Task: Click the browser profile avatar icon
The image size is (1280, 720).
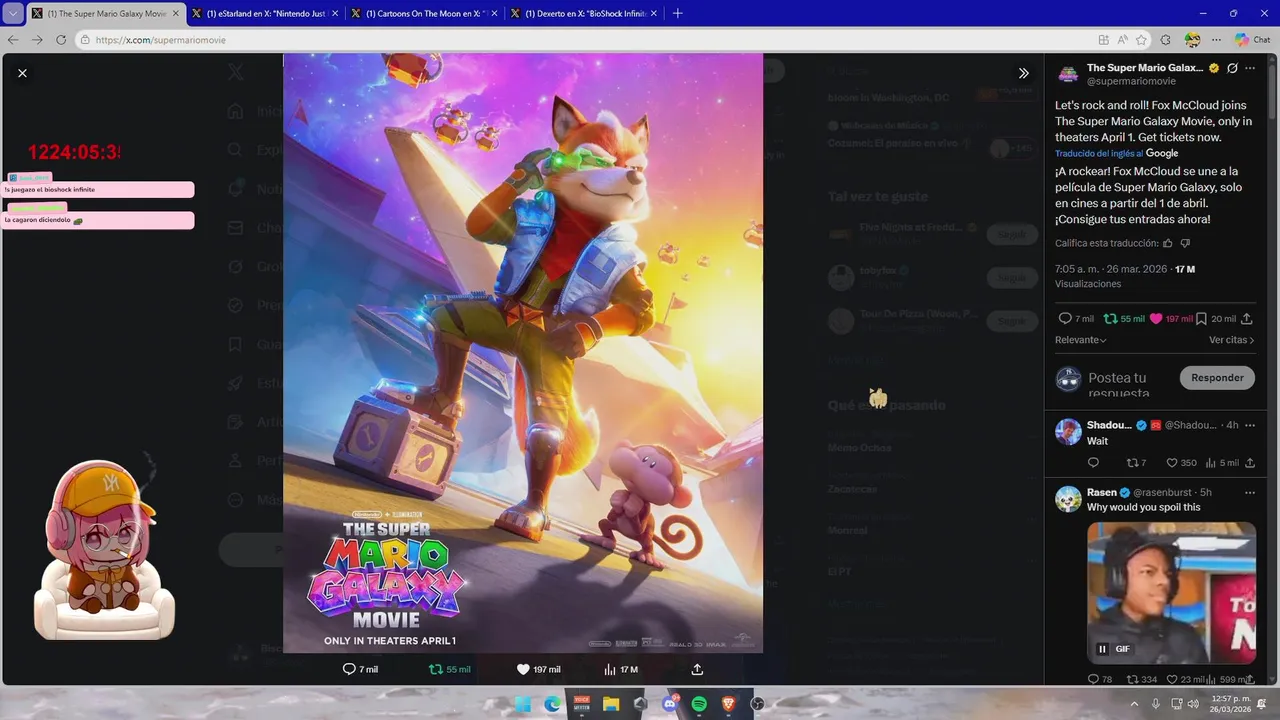Action: (x=1192, y=40)
